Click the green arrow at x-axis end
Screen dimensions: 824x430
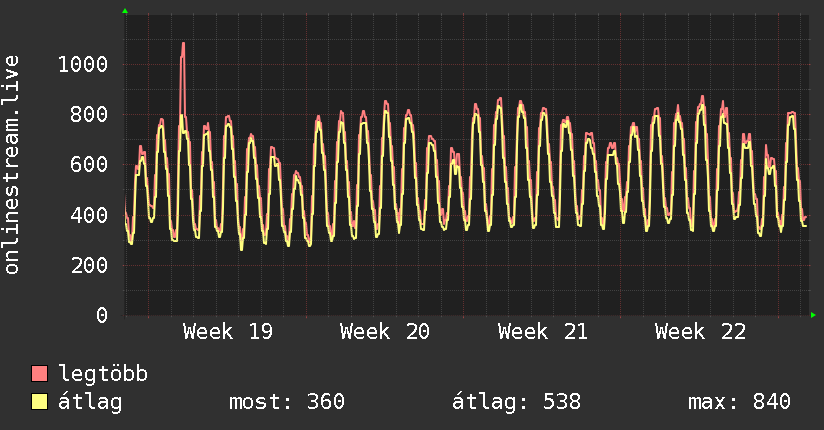pos(813,315)
